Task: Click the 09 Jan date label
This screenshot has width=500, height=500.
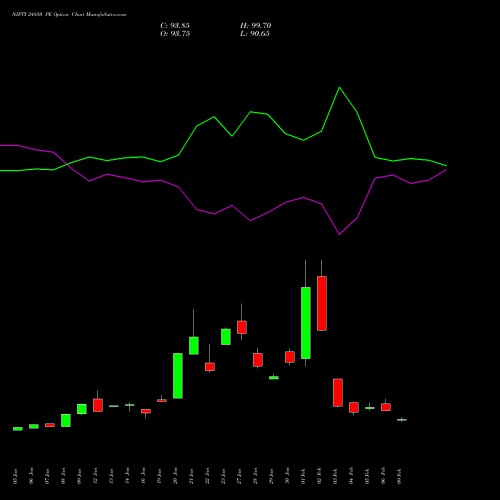Action: [x=80, y=476]
